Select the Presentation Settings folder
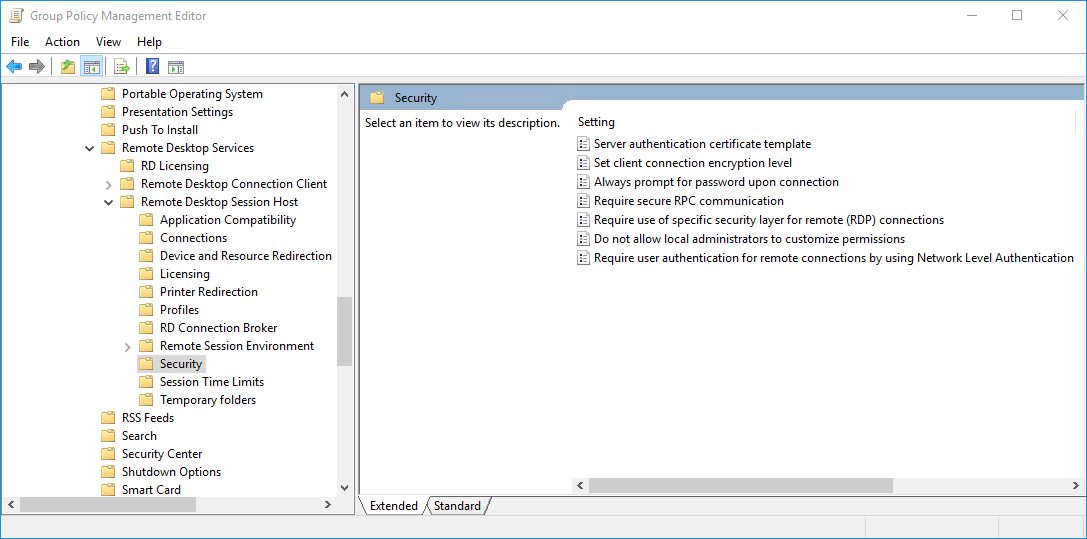 177,112
